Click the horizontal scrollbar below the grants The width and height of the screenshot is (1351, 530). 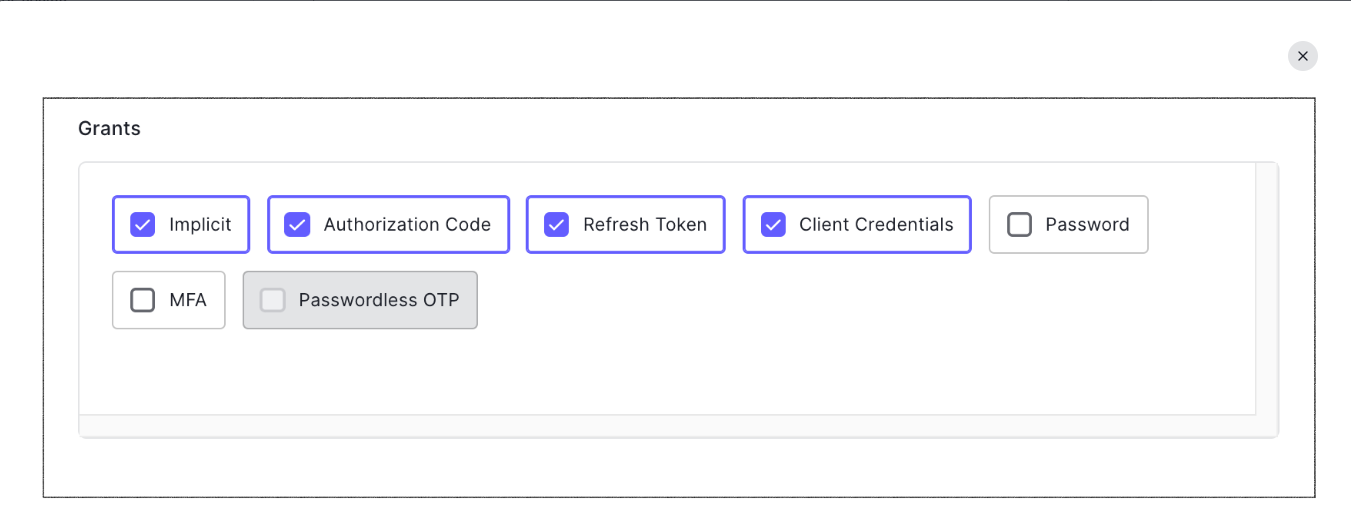tap(660, 426)
